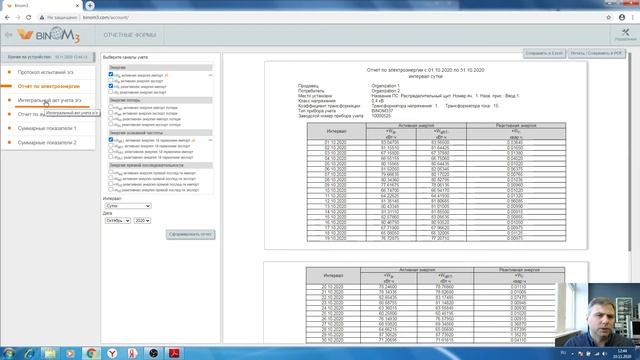Open File Explorer from the taskbar
640x360 pixels.
pyautogui.click(x=50, y=353)
